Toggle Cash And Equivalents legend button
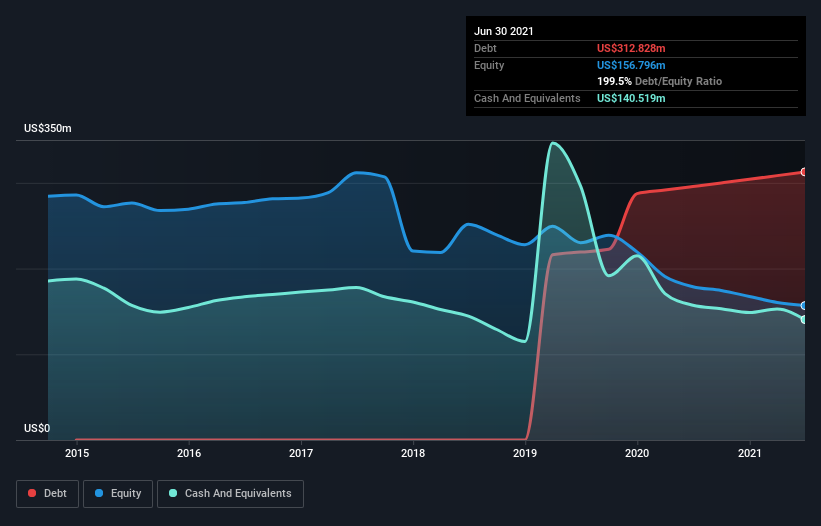 230,494
